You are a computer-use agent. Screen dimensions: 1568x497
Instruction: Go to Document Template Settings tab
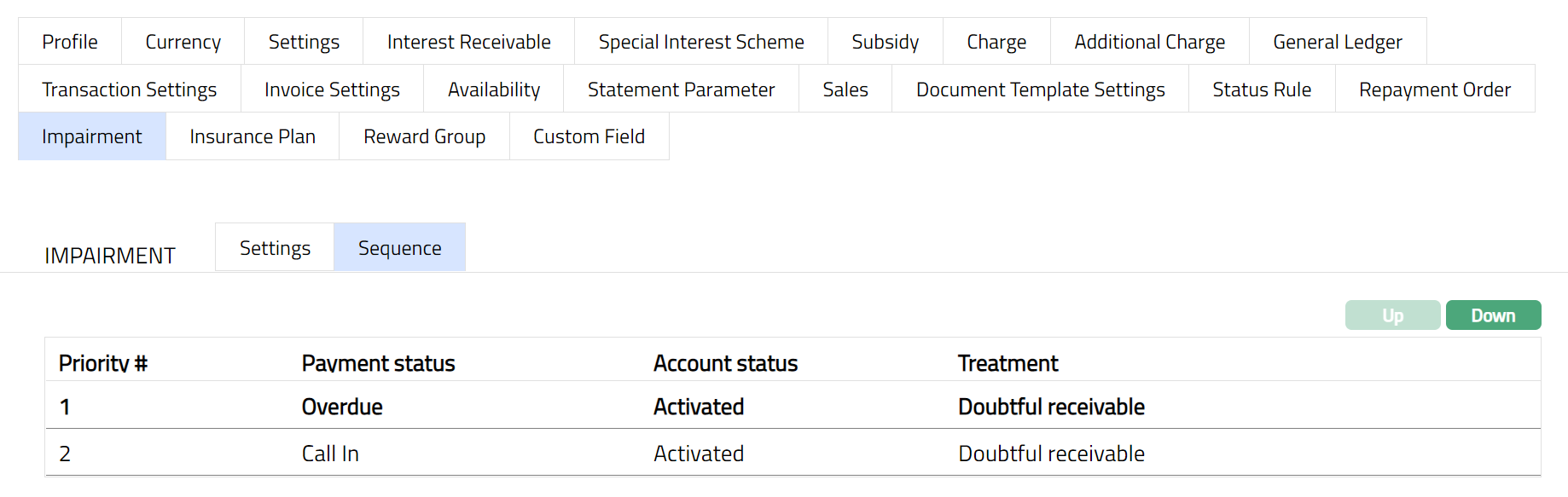pyautogui.click(x=1040, y=90)
